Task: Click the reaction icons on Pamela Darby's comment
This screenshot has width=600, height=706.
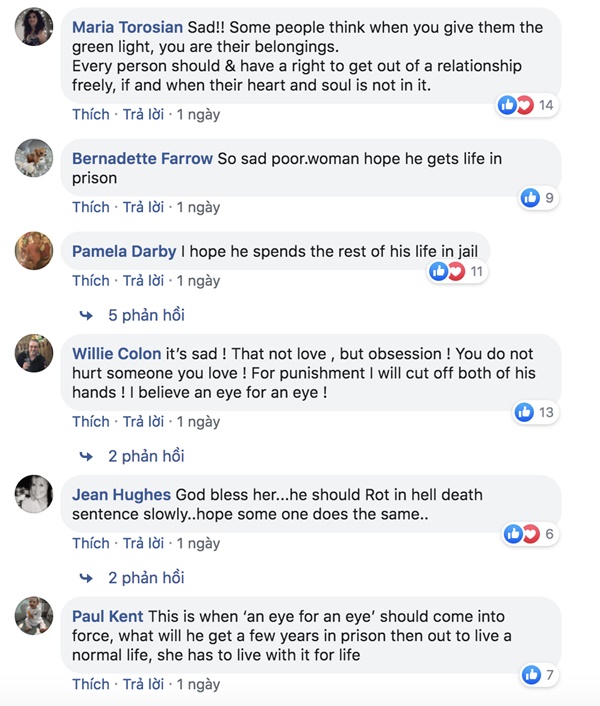Action: coord(445,271)
